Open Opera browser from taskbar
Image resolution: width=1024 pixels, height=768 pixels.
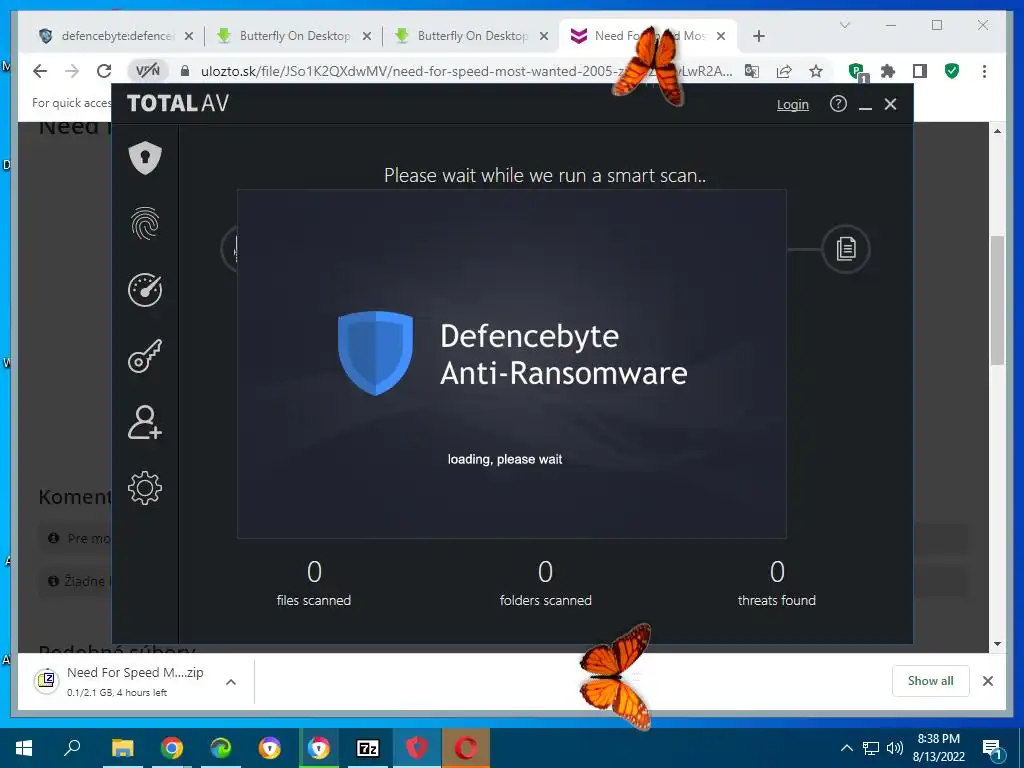click(466, 748)
